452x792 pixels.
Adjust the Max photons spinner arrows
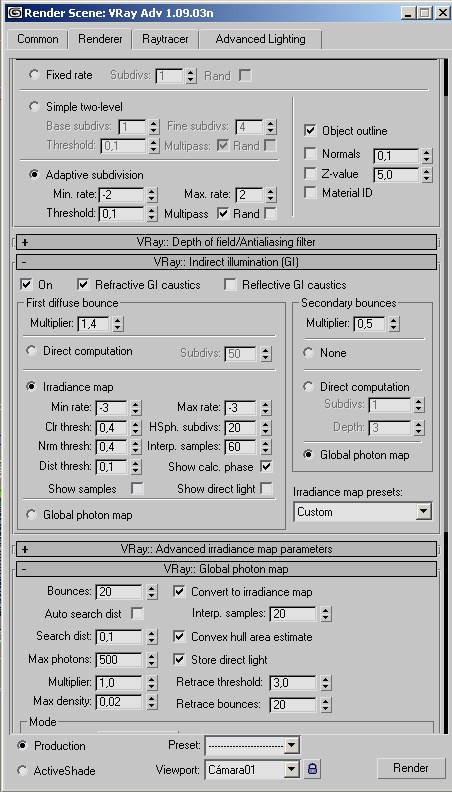pos(152,659)
